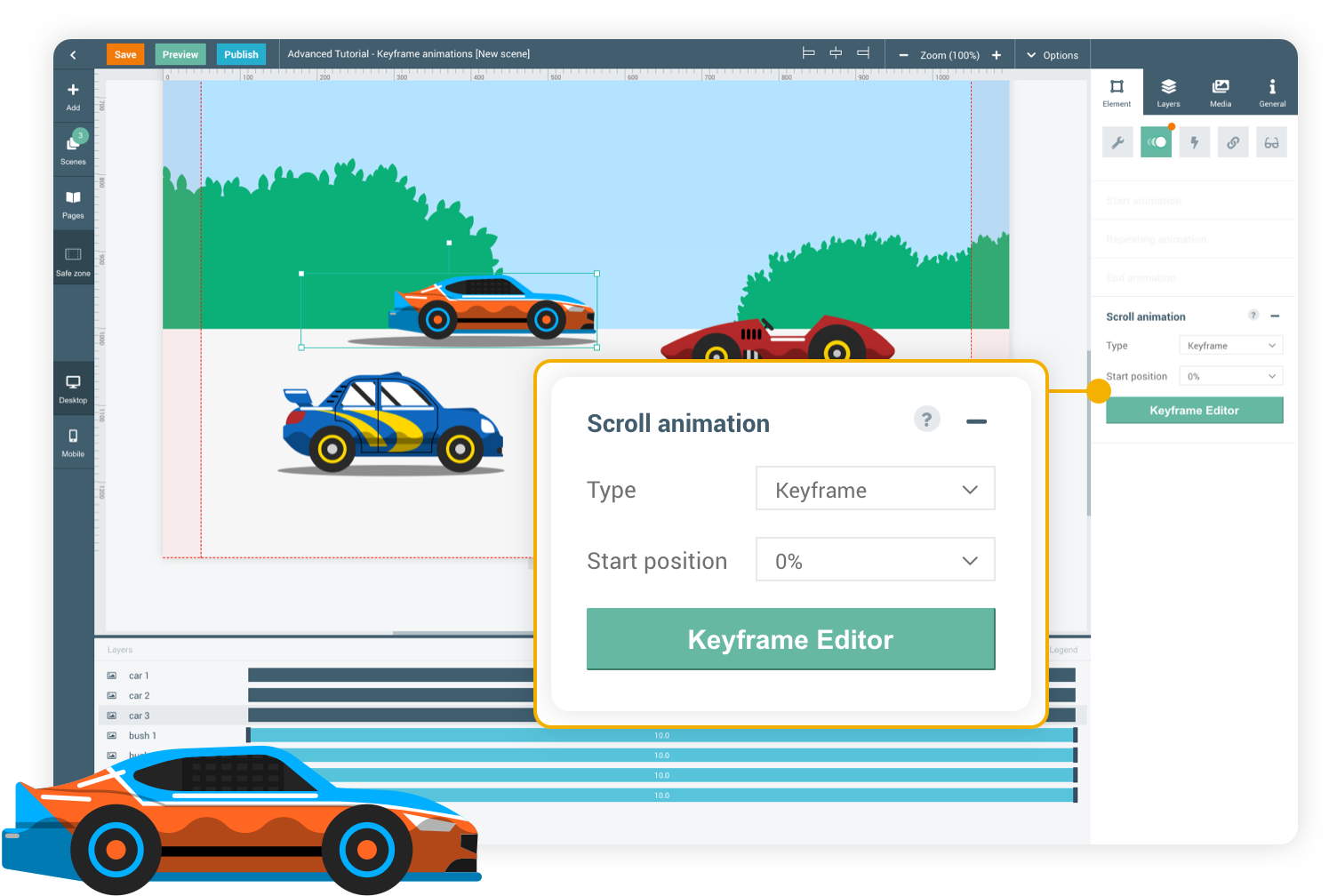Switch to the Layers tab
1337x896 pixels.
coord(1168,92)
